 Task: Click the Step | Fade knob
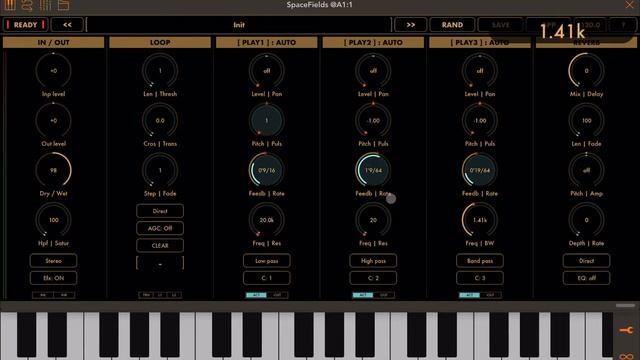click(160, 170)
